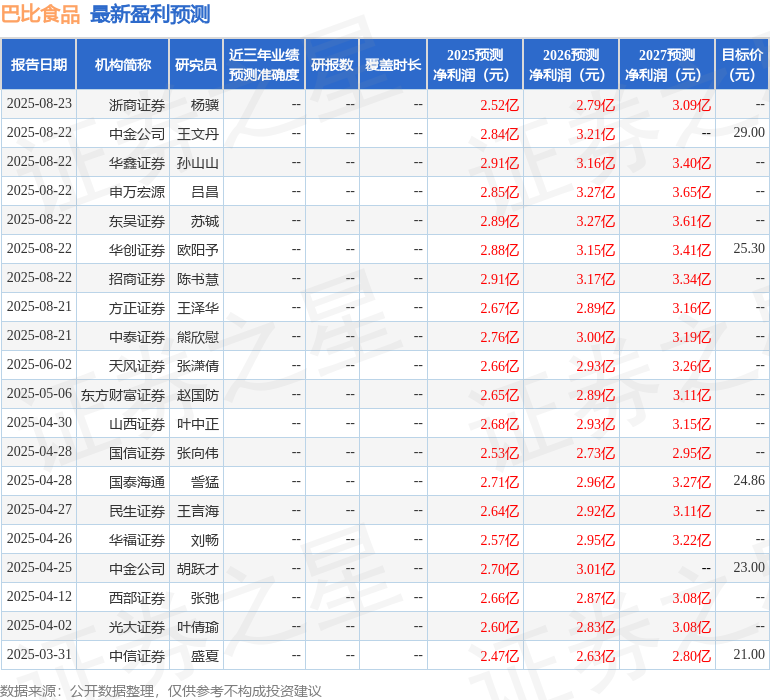Click the 2025预测净利润 column header
This screenshot has width=770, height=700.
pos(475,64)
